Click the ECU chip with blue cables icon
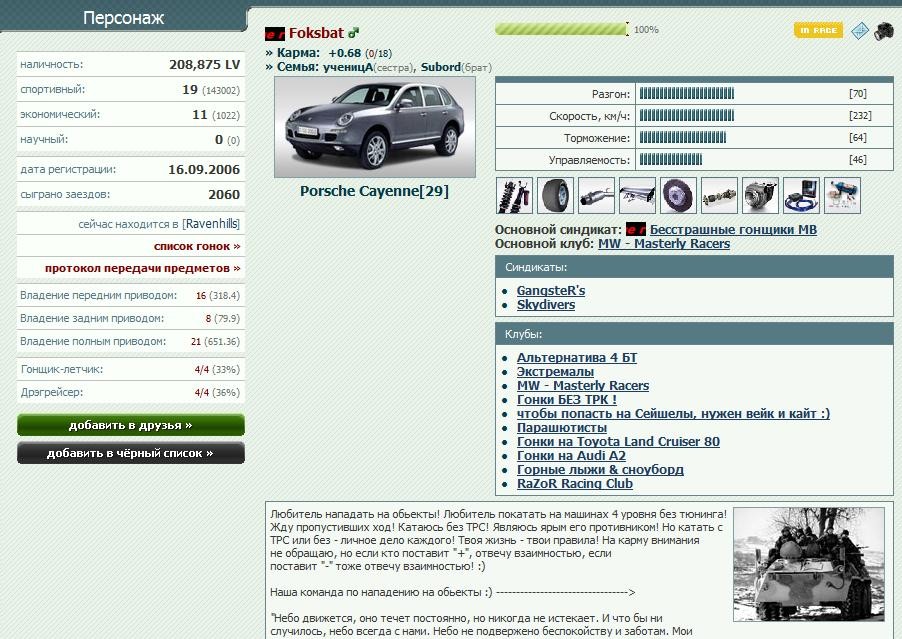 coord(801,196)
